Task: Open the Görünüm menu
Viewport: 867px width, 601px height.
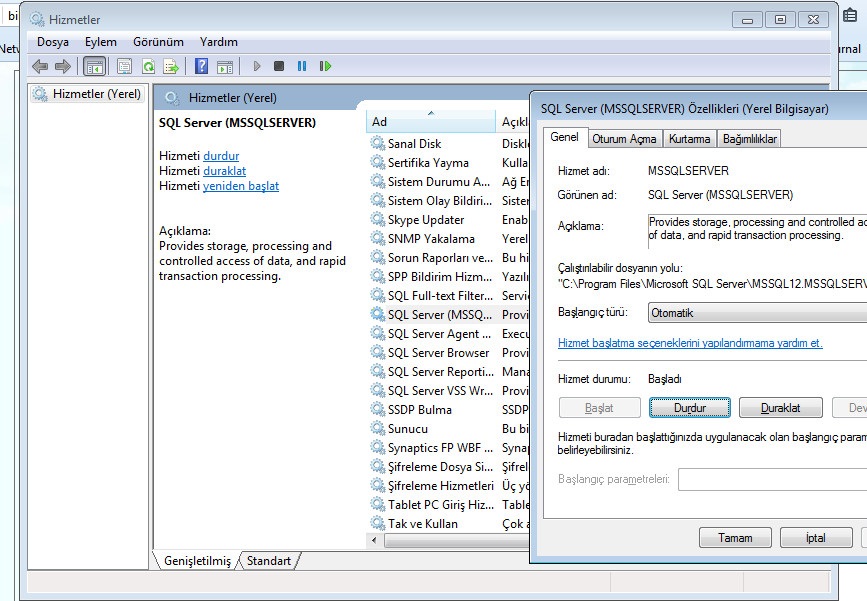Action: click(x=158, y=42)
